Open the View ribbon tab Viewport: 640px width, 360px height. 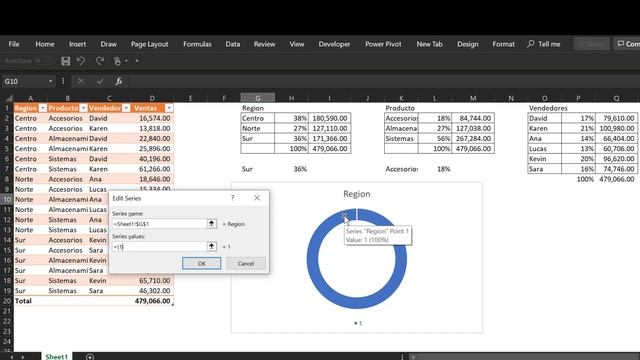(x=297, y=44)
